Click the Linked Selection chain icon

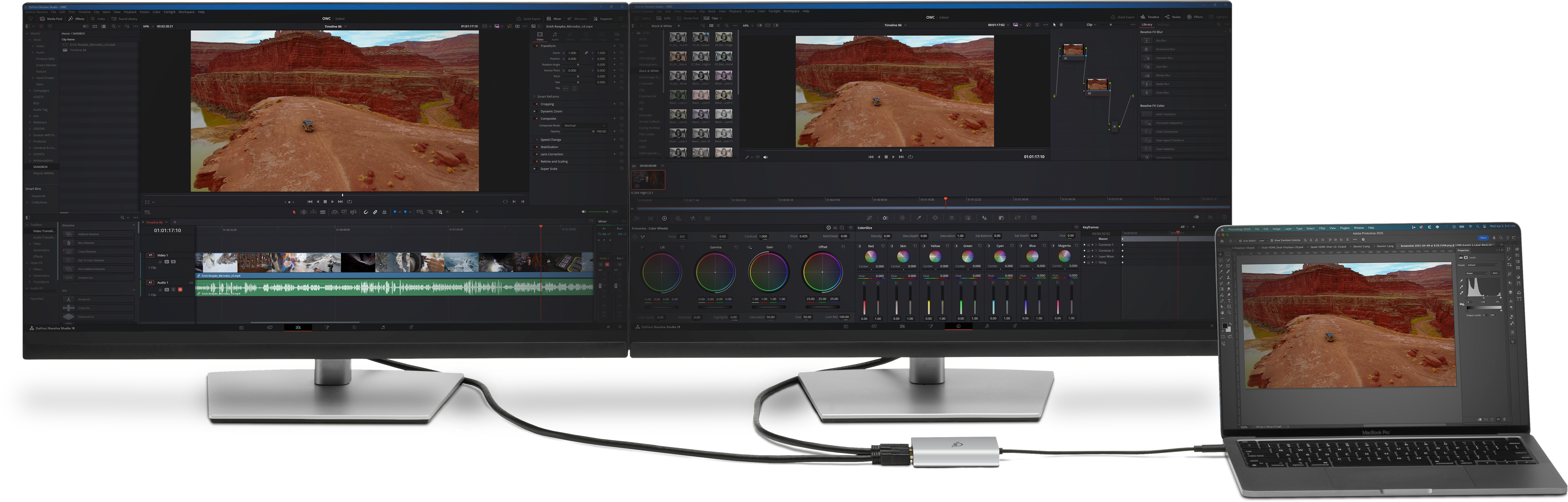point(375,212)
